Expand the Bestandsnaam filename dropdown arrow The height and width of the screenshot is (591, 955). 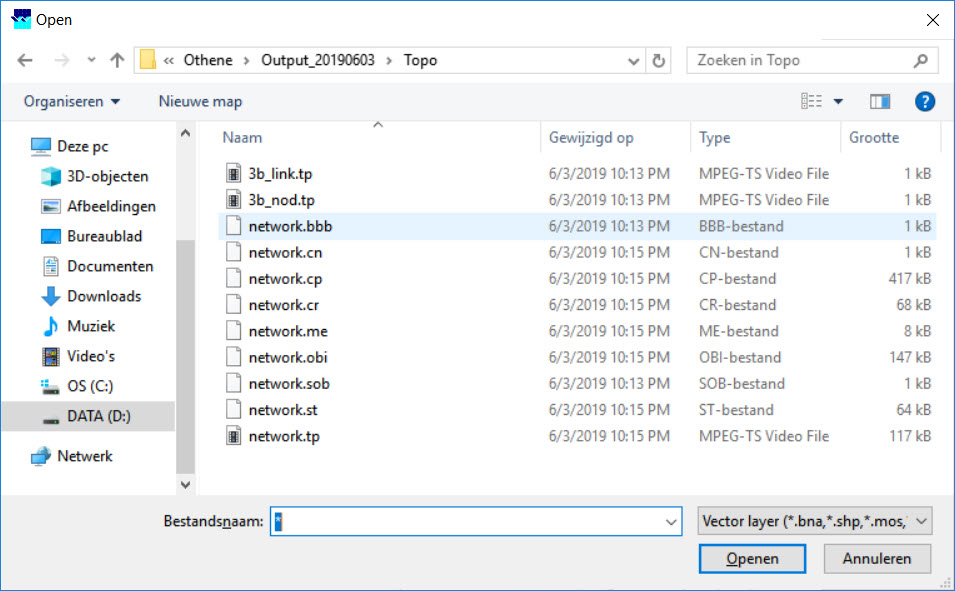click(x=671, y=521)
